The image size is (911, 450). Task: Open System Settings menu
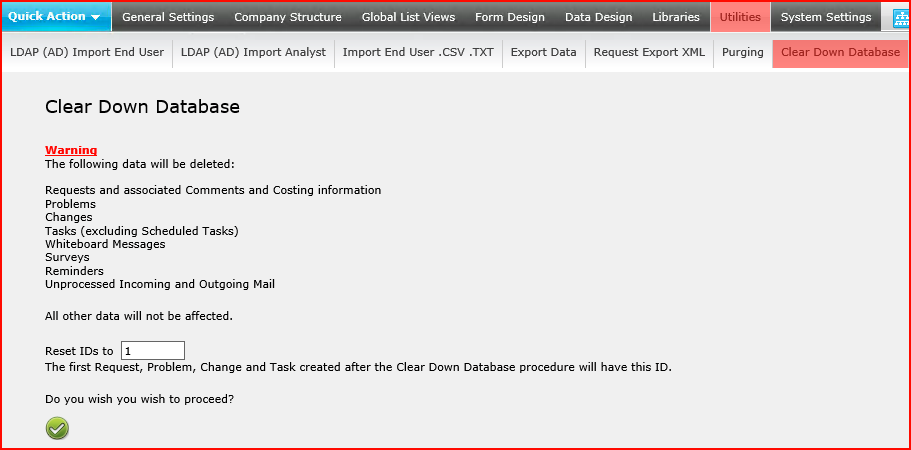[826, 17]
